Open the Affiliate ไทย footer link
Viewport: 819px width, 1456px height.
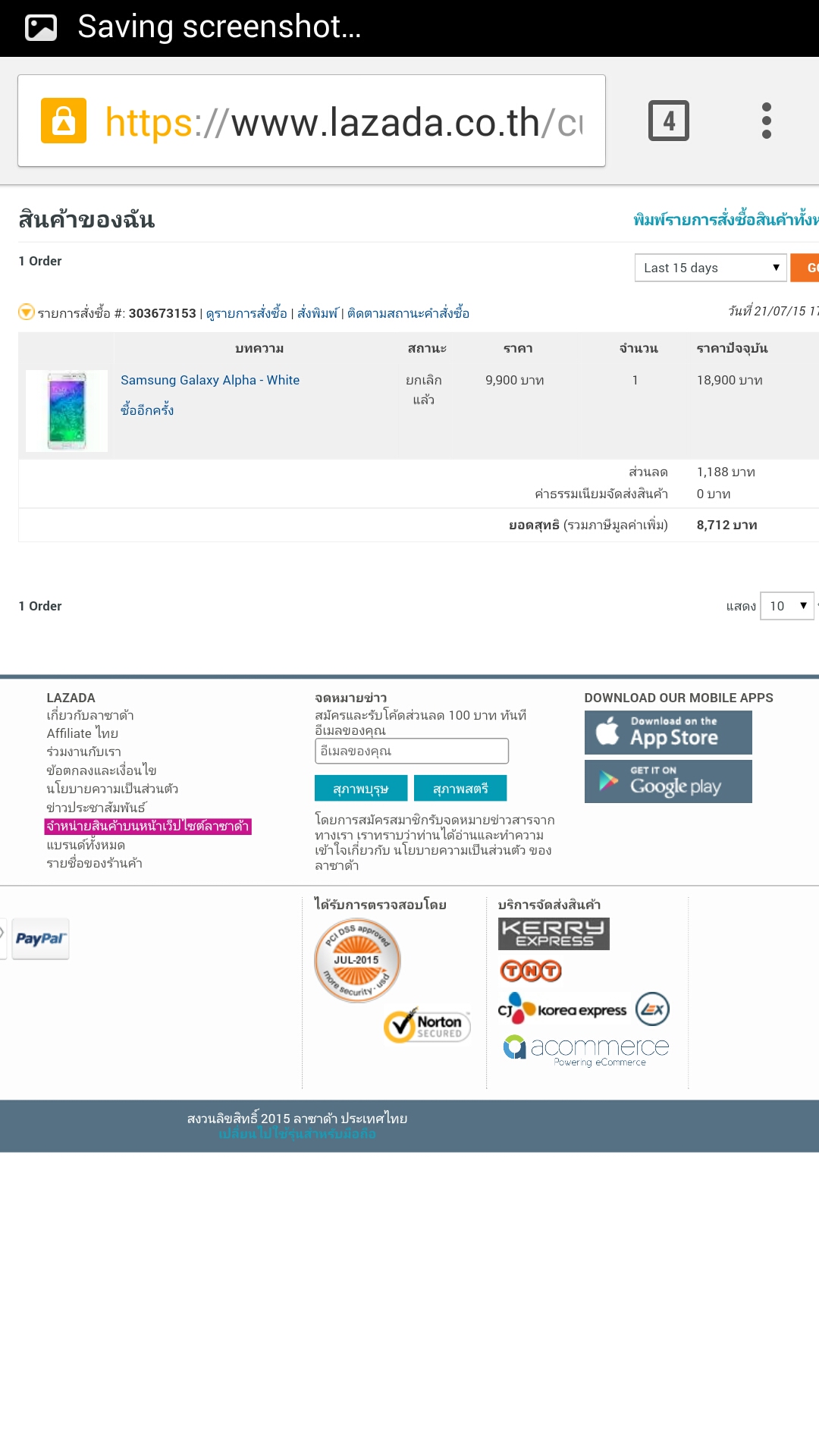pyautogui.click(x=83, y=733)
